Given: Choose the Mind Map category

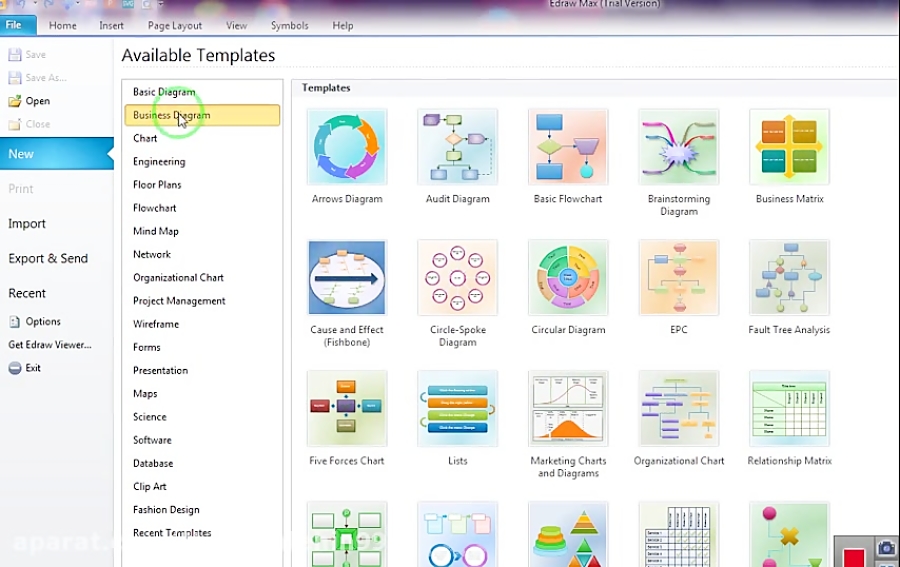Looking at the screenshot, I should pyautogui.click(x=156, y=231).
